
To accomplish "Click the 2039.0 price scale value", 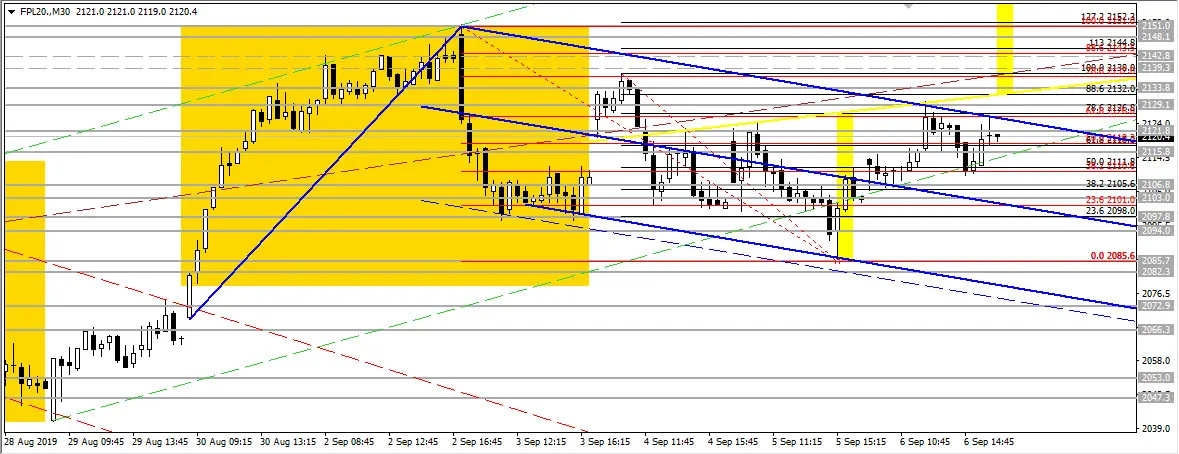I will (x=1156, y=428).
